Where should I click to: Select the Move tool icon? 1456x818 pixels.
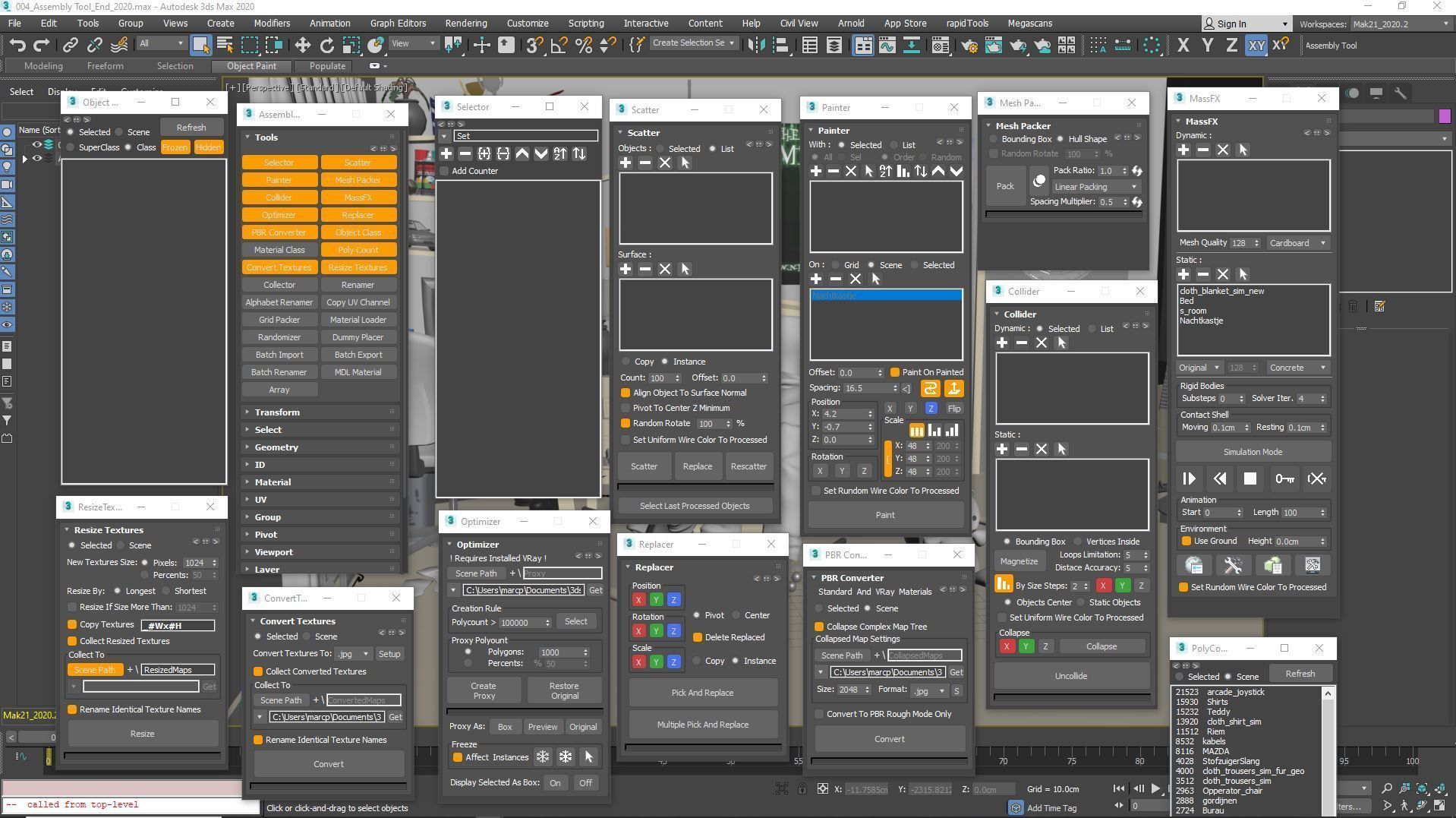coord(302,45)
